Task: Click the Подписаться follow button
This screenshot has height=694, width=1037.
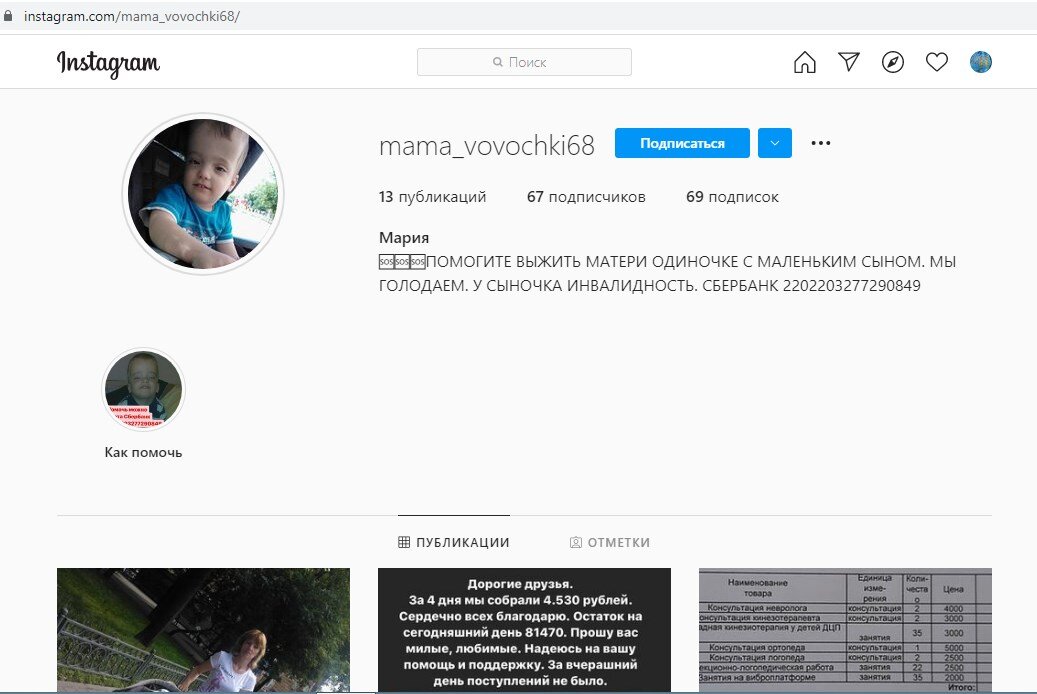Action: click(682, 143)
